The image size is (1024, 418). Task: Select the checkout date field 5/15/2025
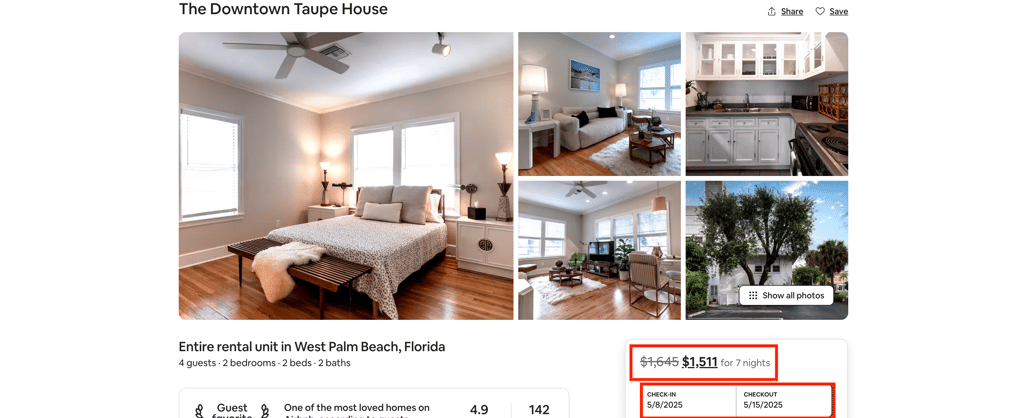coord(784,400)
